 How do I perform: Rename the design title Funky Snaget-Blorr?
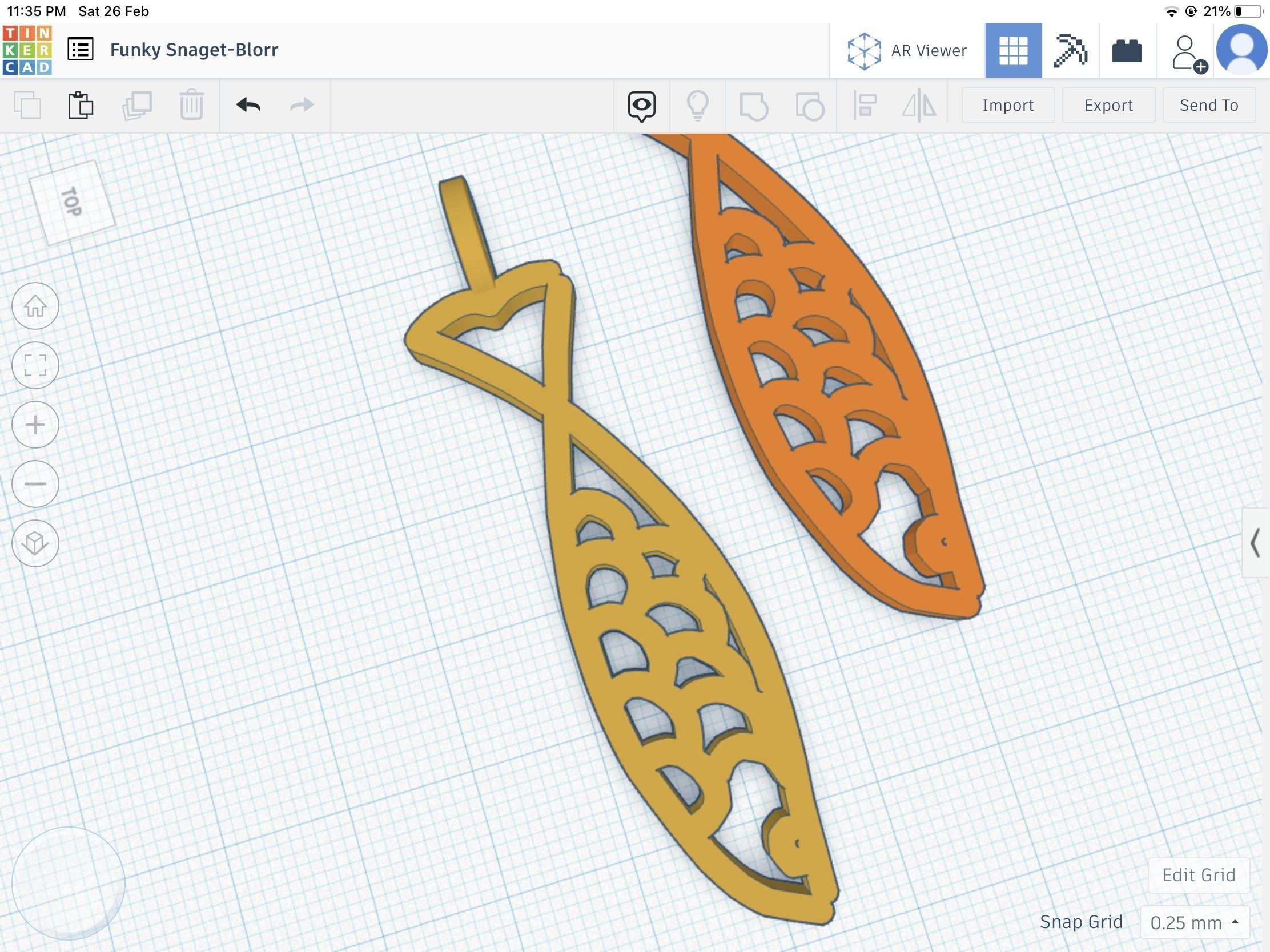(x=194, y=50)
